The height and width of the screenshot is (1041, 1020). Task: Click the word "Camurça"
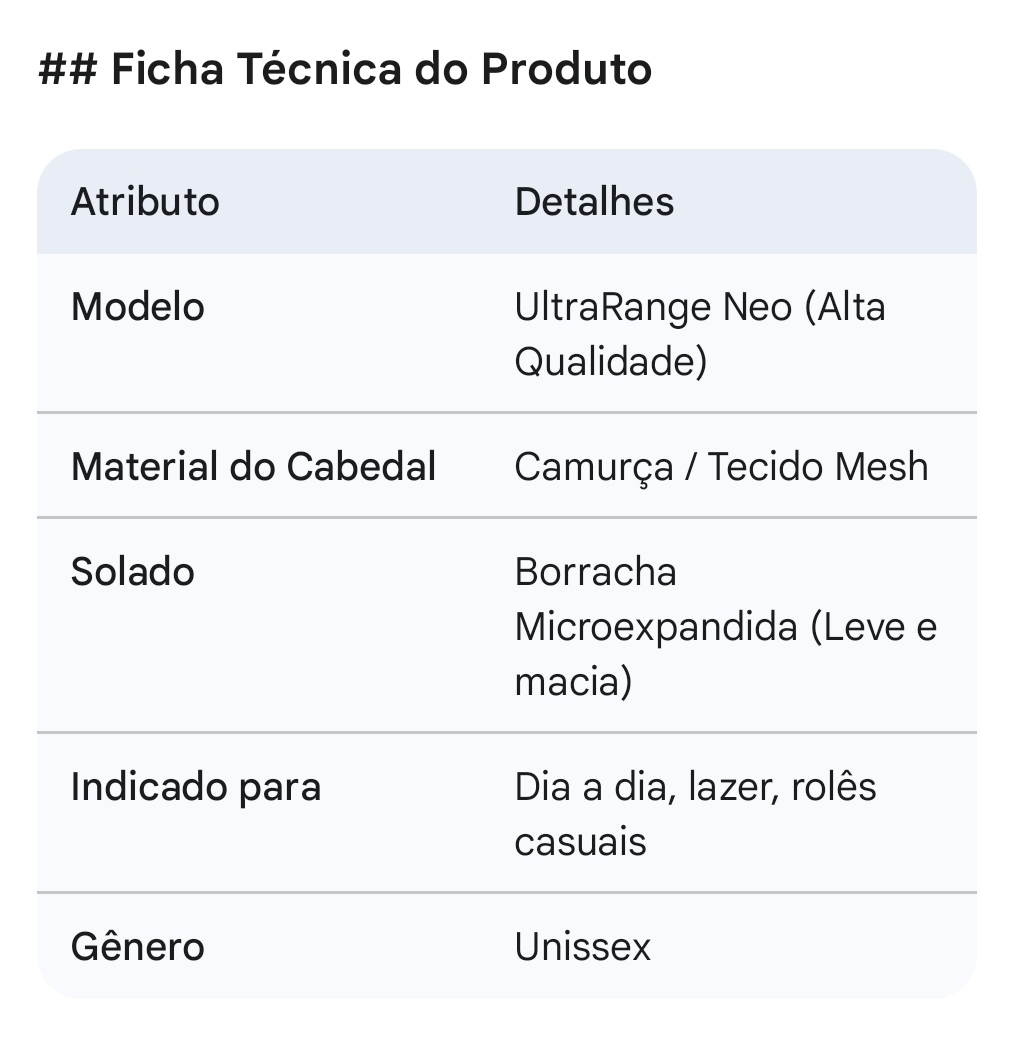594,468
